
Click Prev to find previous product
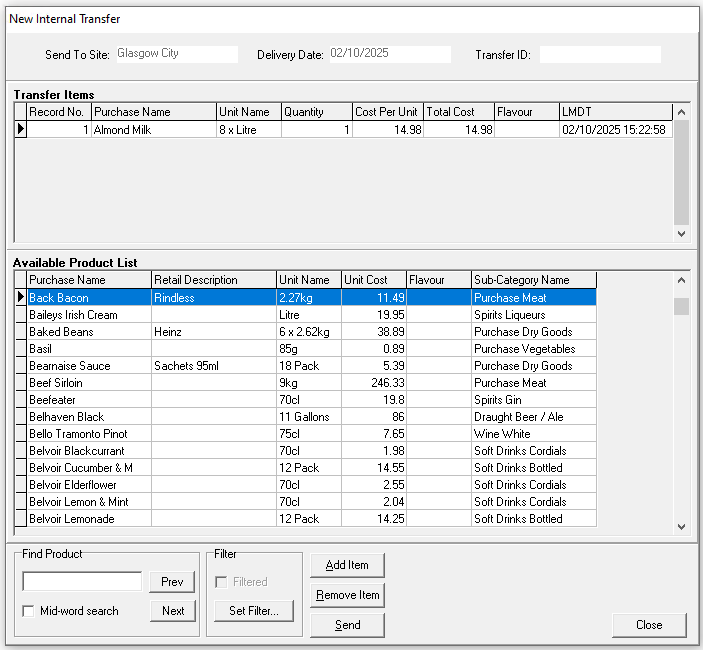point(173,582)
